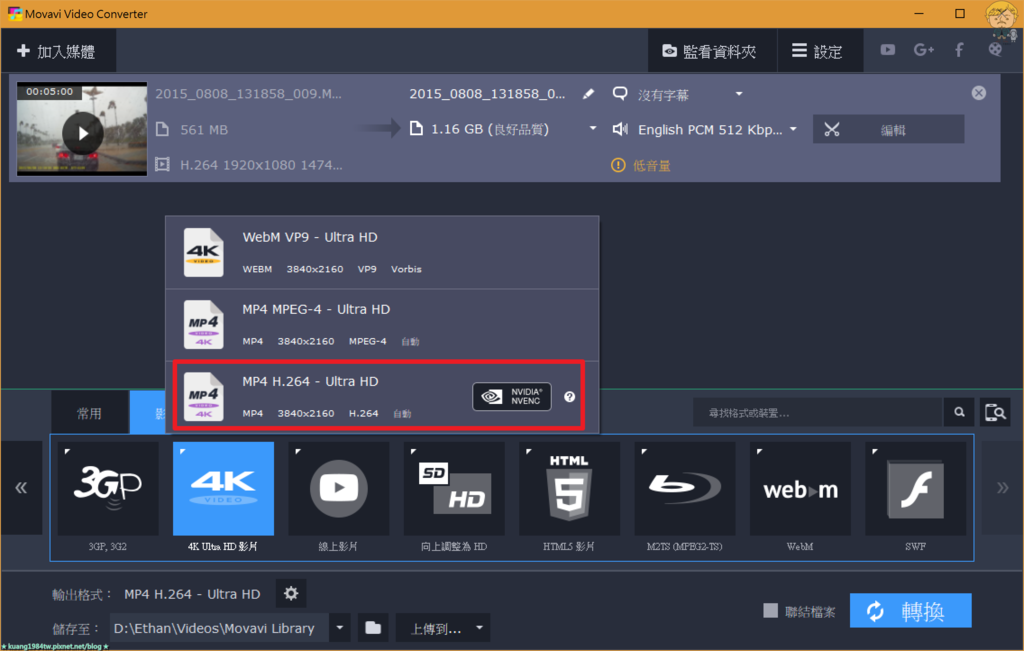1024x651 pixels.
Task: Click the 561 MB file size text
Action: coord(204,130)
